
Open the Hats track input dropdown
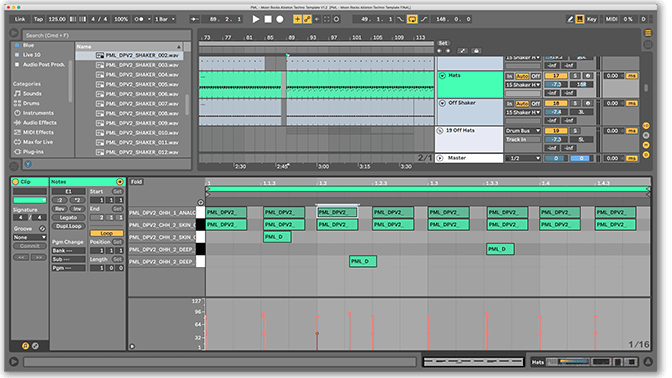[x=523, y=85]
